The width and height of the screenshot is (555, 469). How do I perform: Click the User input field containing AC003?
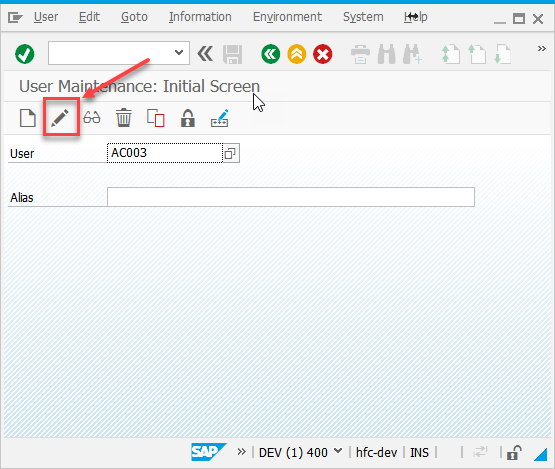point(165,153)
